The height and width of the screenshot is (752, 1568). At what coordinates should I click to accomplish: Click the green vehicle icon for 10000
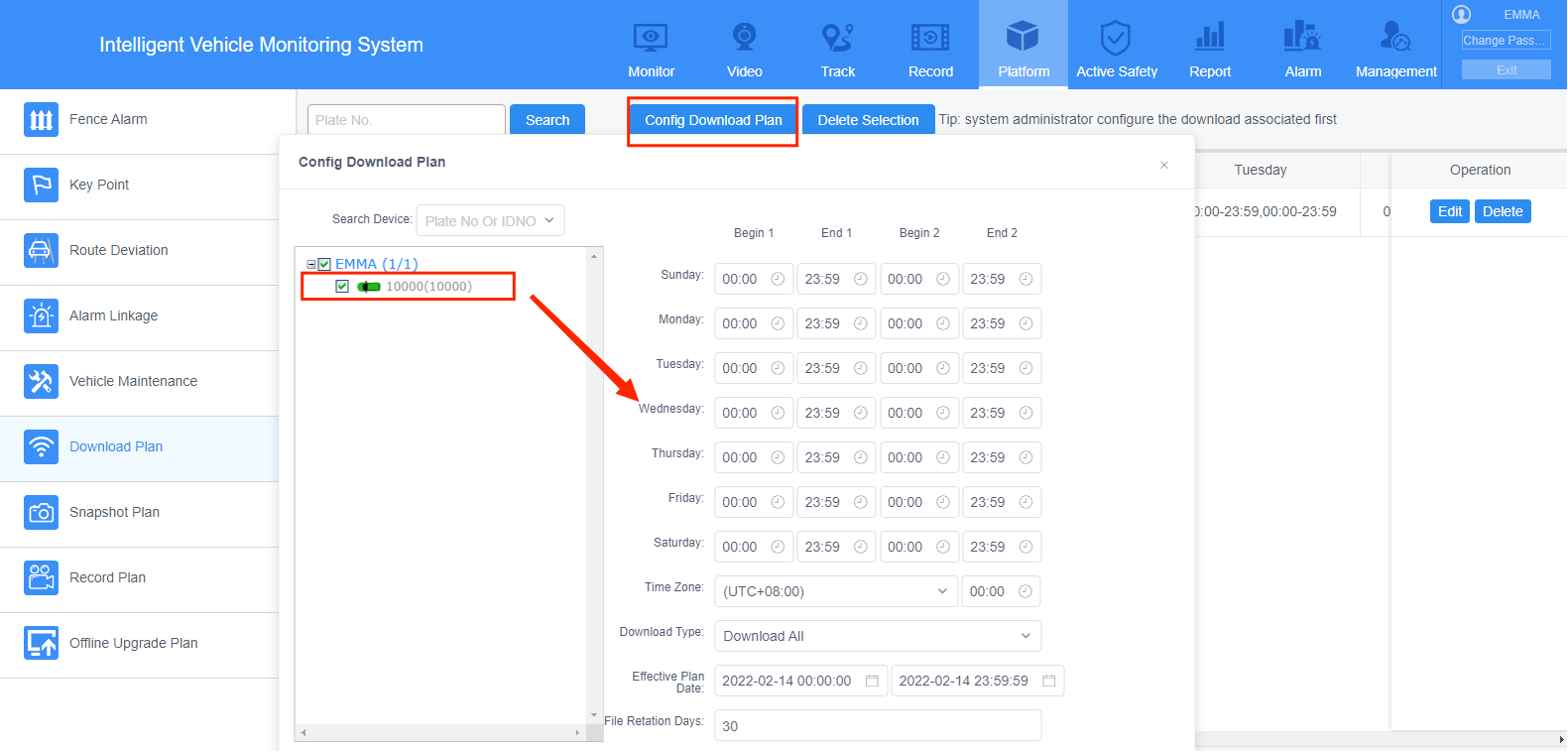click(x=369, y=287)
